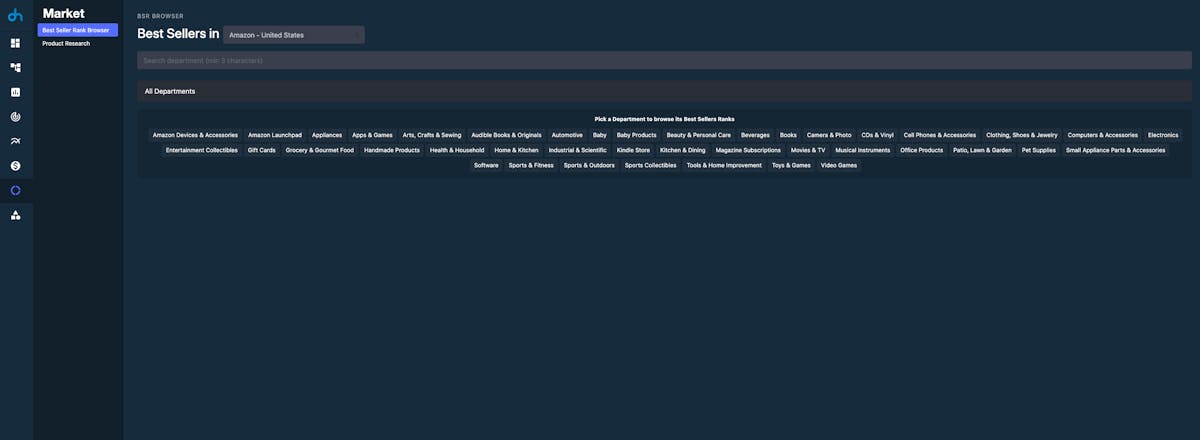The width and height of the screenshot is (1200, 440).
Task: Open Sports & Fitness department
Action: [531, 165]
